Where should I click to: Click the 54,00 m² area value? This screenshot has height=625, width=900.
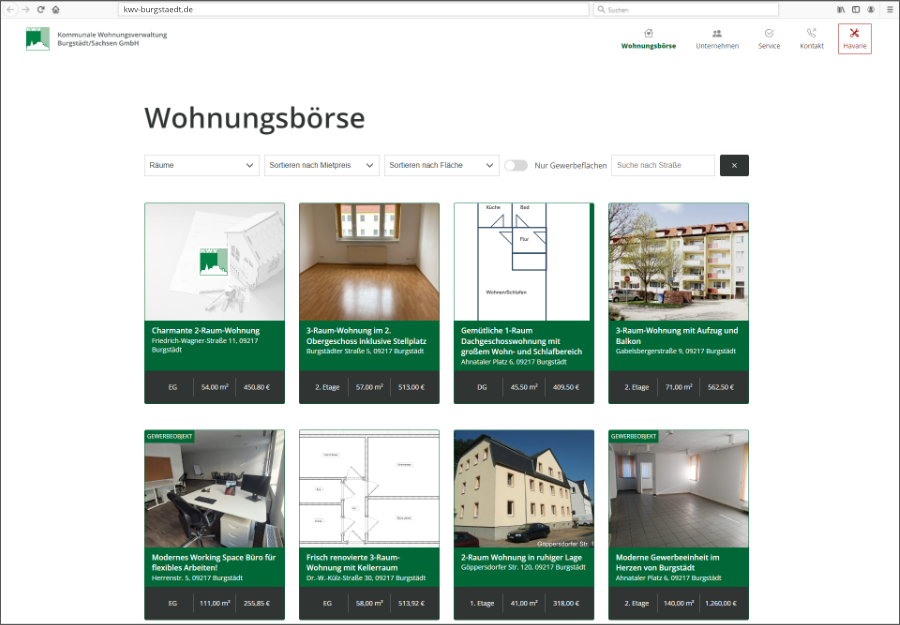click(215, 387)
